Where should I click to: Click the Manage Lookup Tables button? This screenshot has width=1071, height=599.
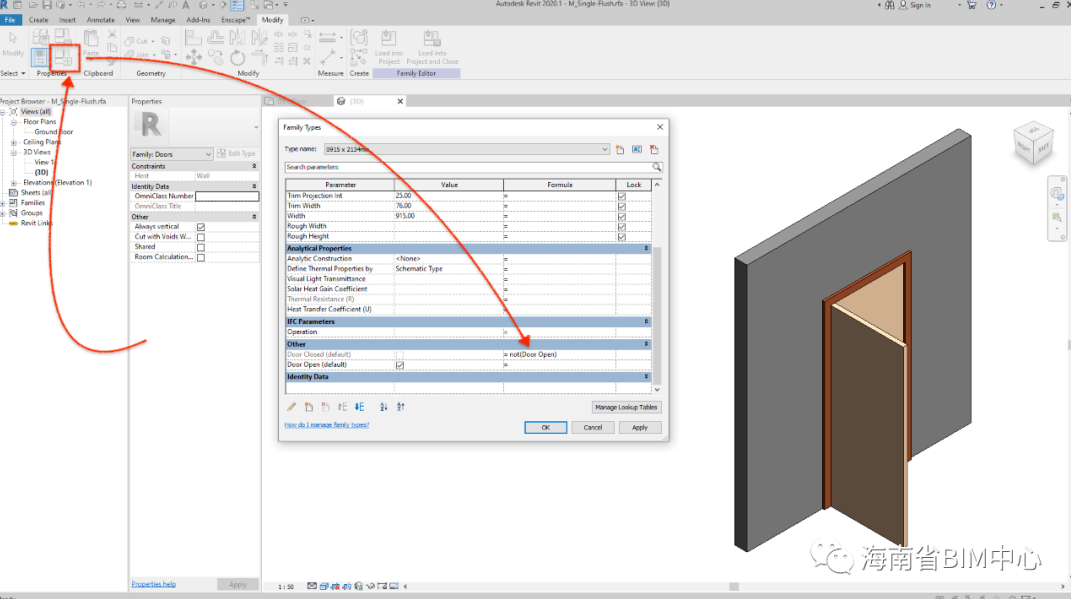click(x=626, y=407)
